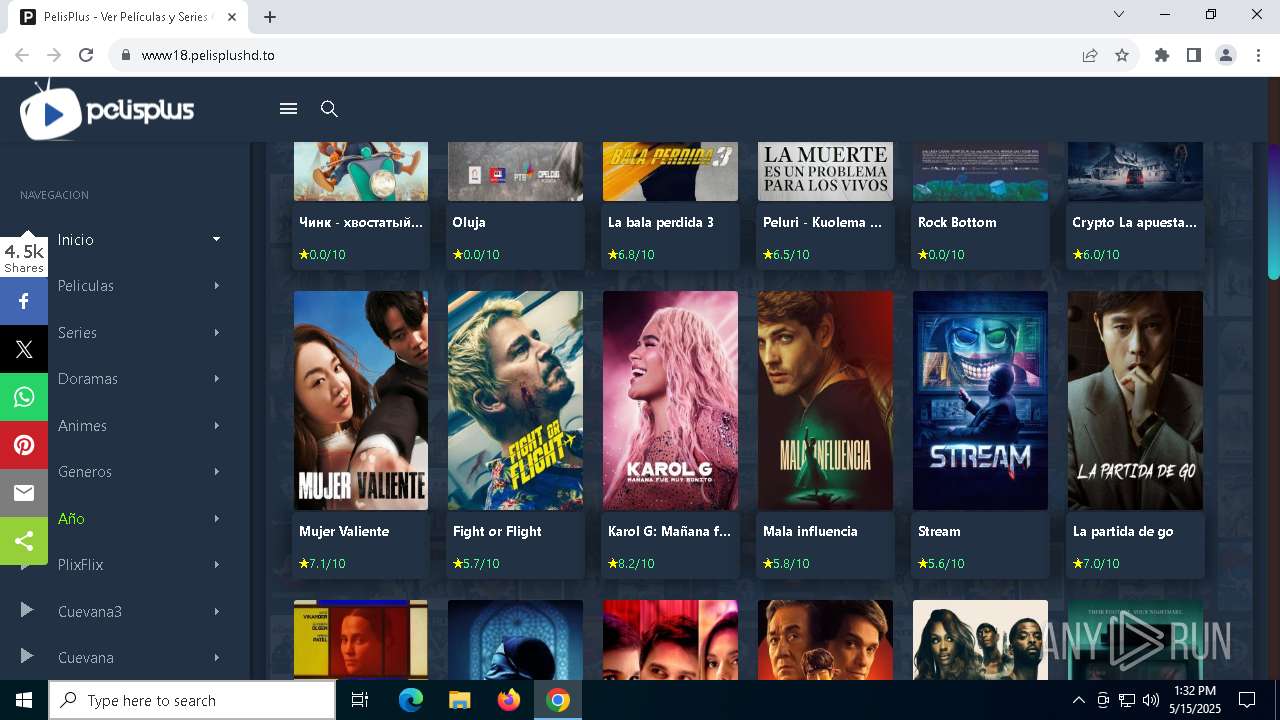Click the PelisPlus logo

coord(107,111)
